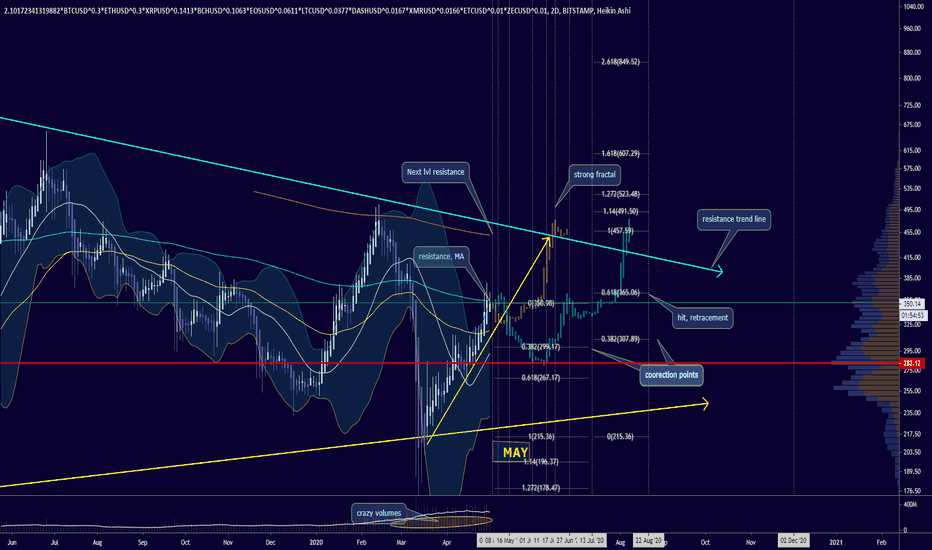
Task: Click the 2021 label on time axis
Action: [x=836, y=542]
